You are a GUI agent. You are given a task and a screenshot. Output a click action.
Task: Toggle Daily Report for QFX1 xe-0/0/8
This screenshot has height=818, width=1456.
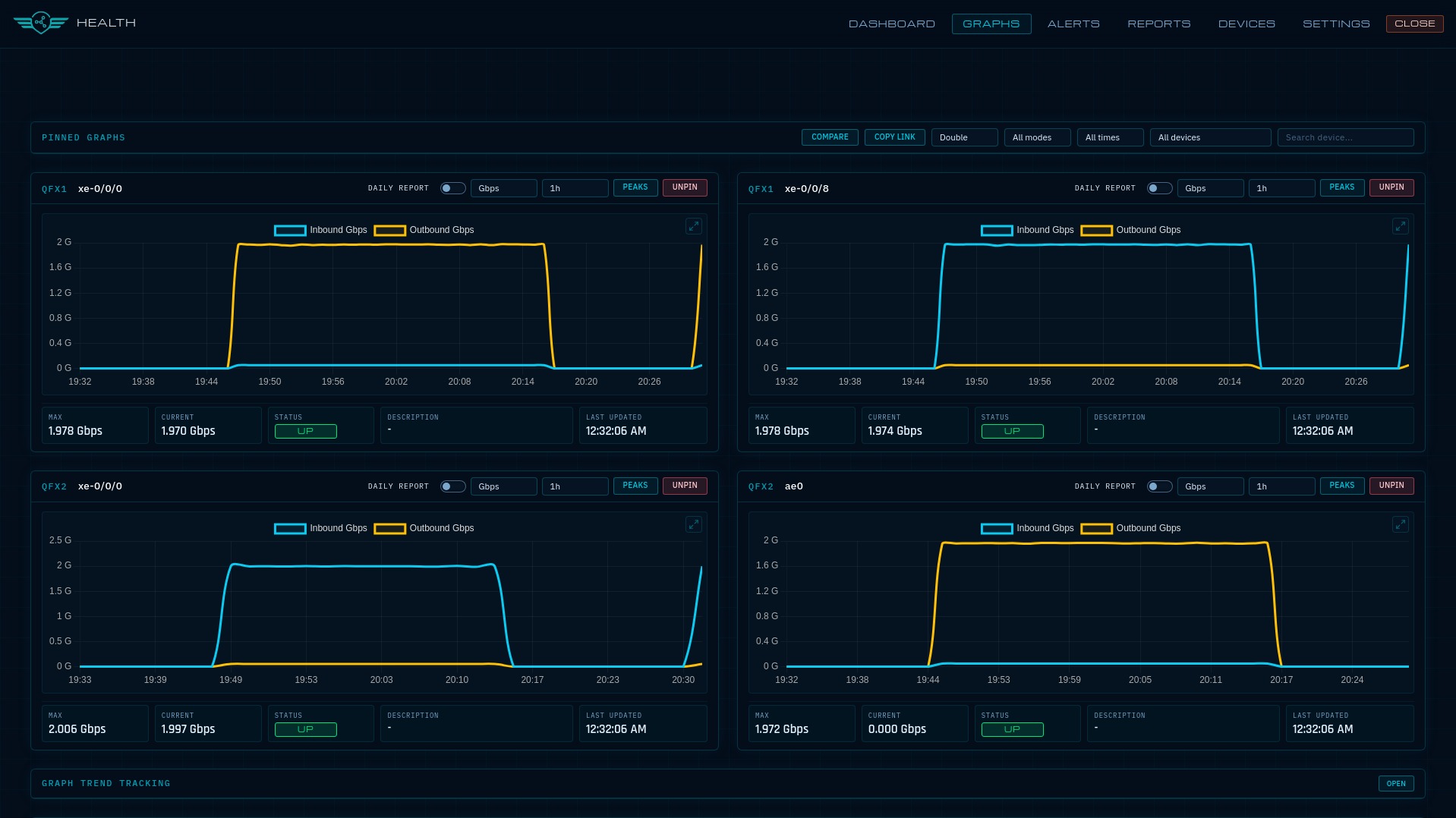pyautogui.click(x=1160, y=188)
